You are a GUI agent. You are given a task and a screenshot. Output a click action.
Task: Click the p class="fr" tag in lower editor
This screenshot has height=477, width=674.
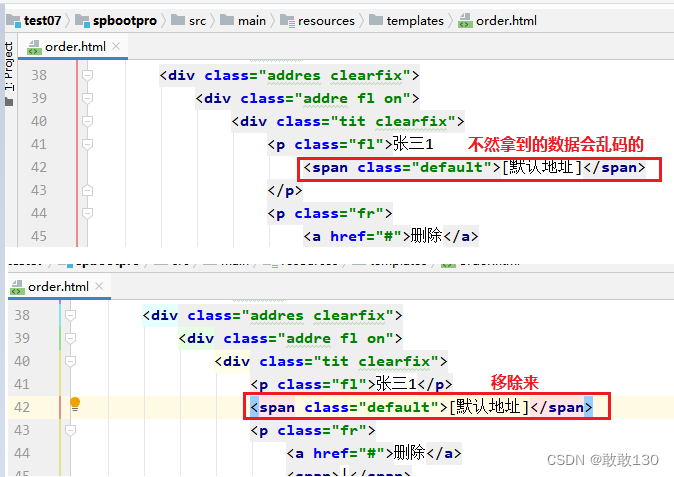(313, 430)
